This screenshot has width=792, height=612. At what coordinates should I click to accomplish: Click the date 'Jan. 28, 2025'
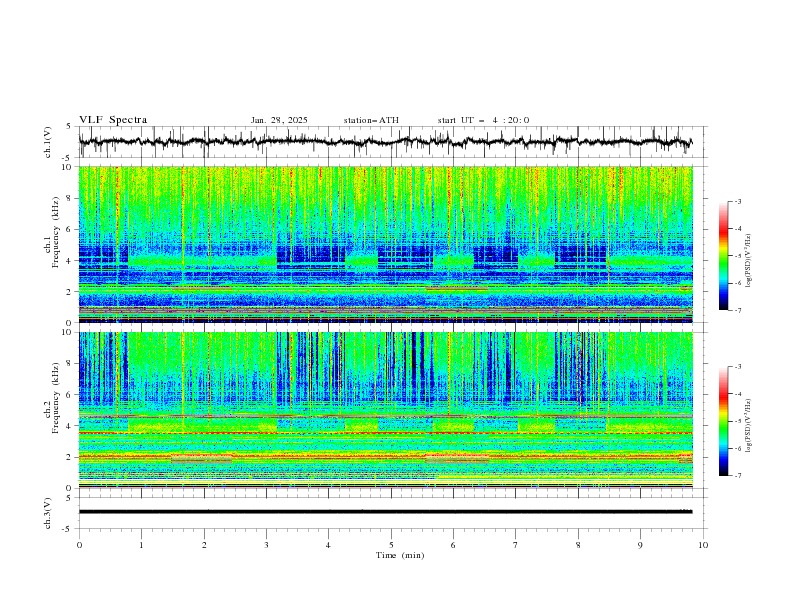[x=279, y=120]
